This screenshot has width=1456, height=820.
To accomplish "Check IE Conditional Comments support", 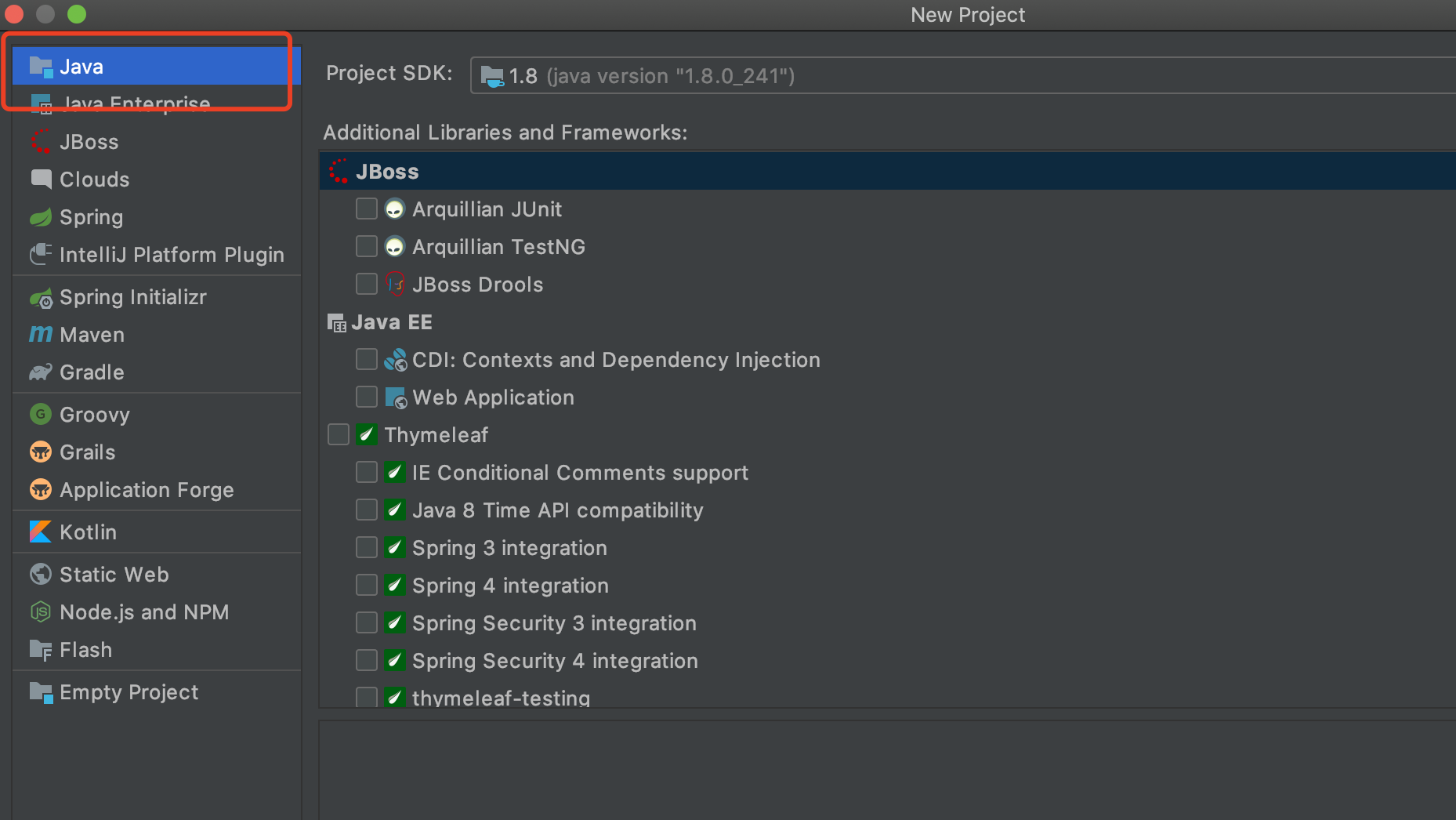I will (367, 473).
